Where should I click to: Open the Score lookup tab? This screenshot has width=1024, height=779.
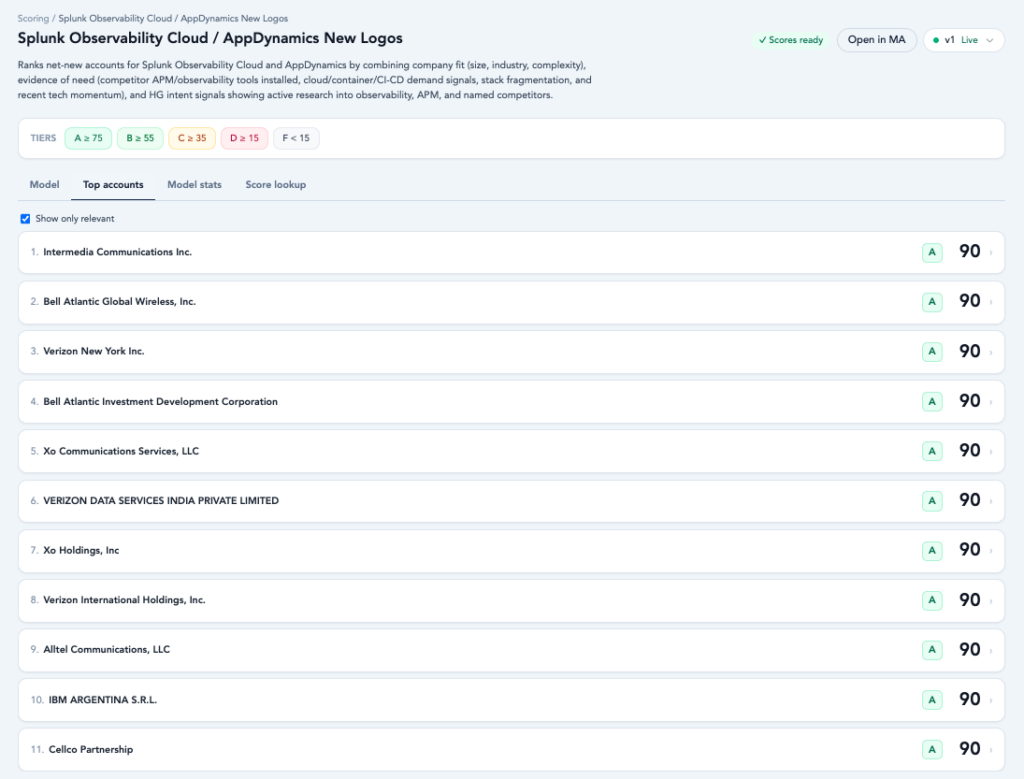276,185
